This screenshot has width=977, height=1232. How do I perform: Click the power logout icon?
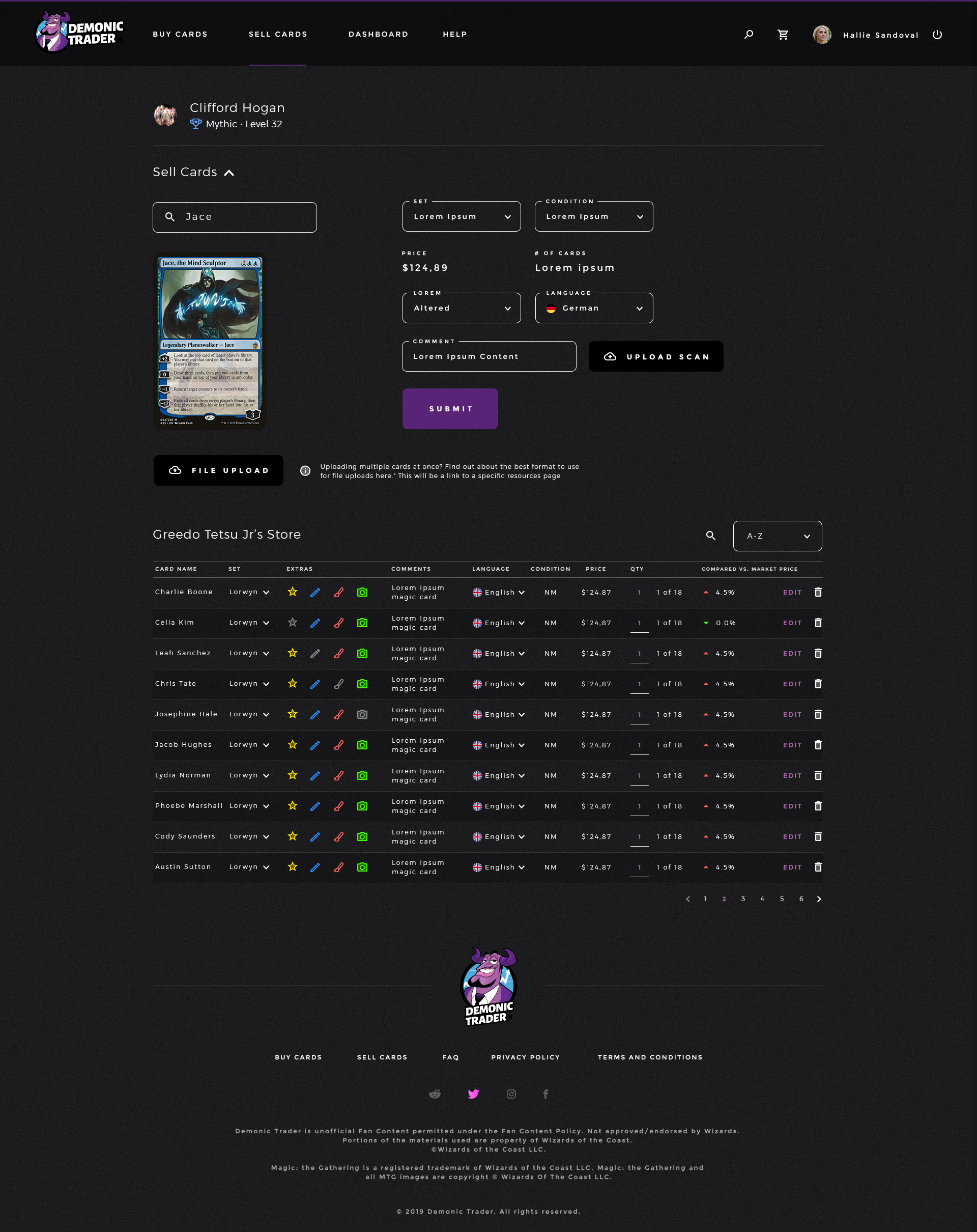click(937, 35)
